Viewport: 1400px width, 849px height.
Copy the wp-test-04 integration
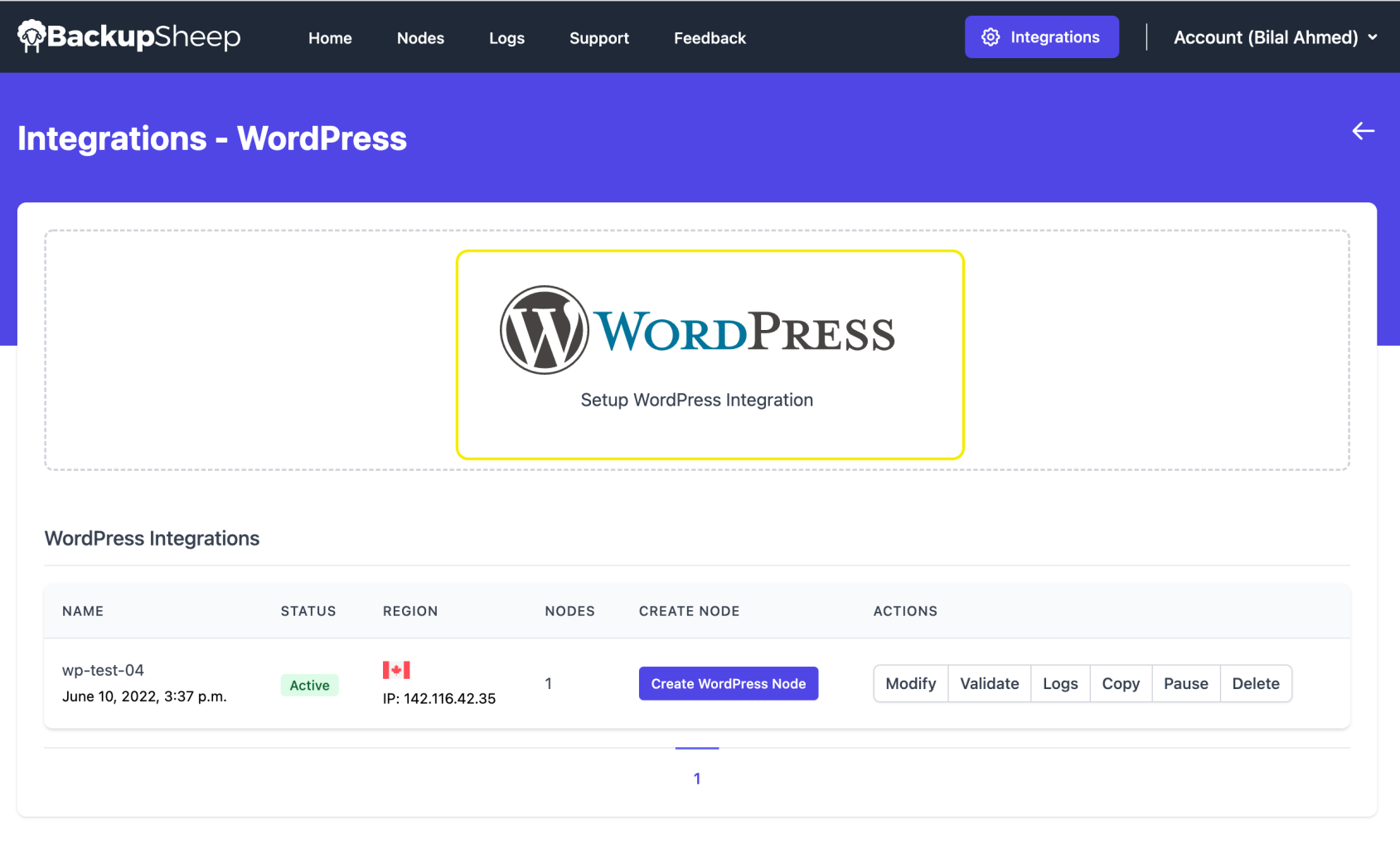click(1121, 683)
